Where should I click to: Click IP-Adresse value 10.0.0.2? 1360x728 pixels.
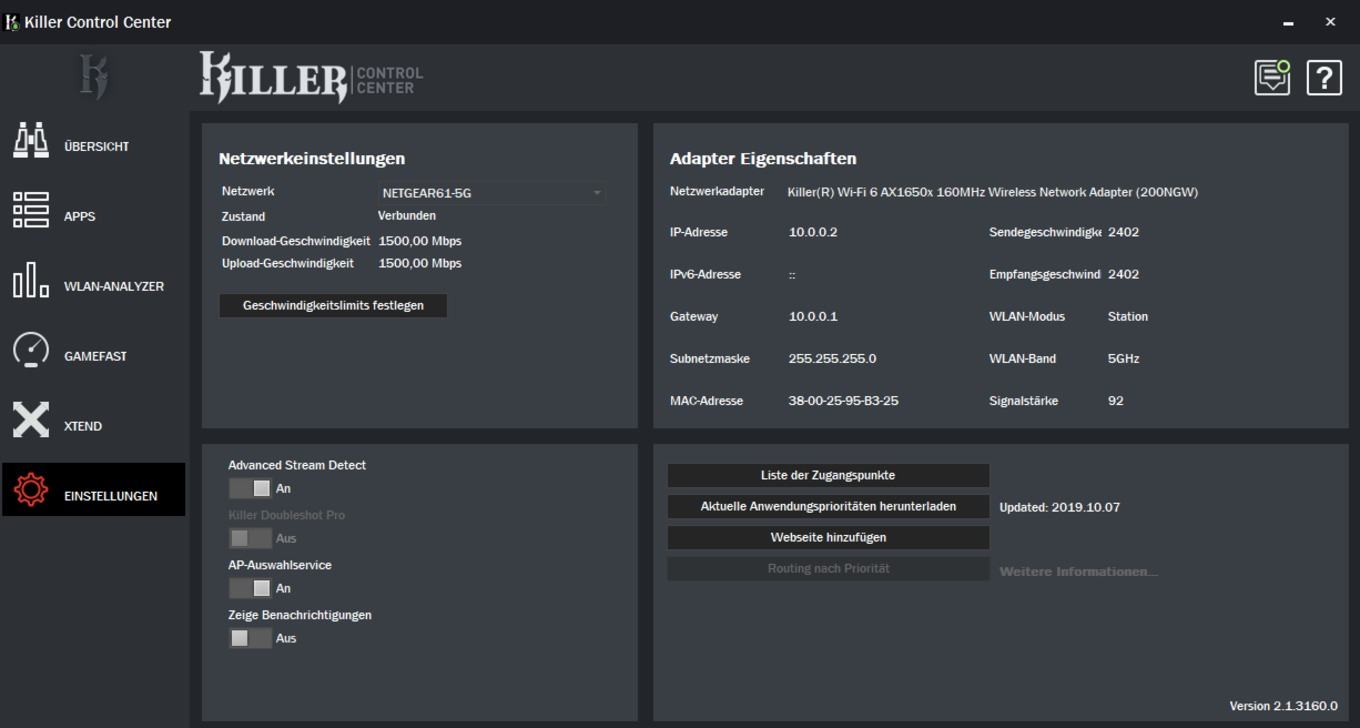point(813,232)
